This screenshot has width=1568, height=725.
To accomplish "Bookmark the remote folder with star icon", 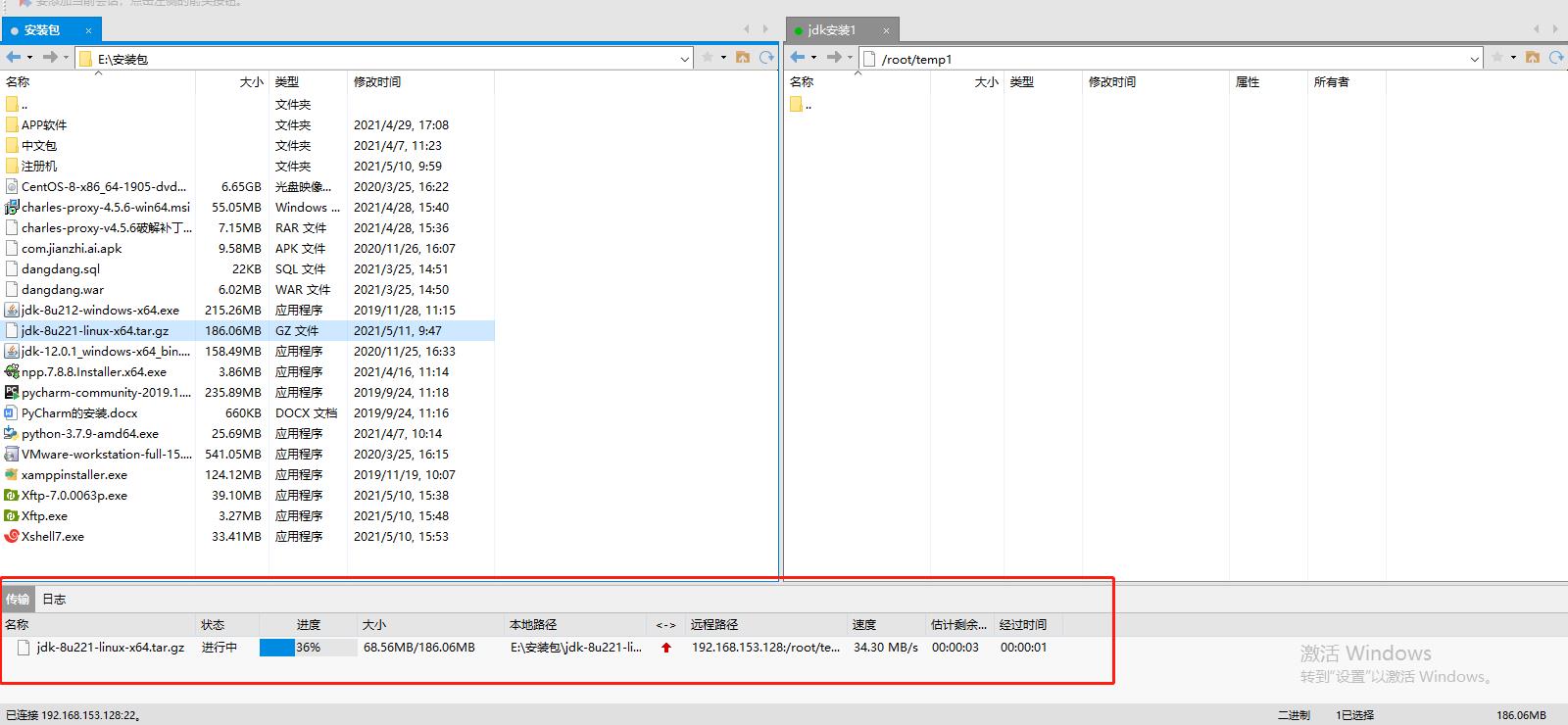I will pos(1497,58).
